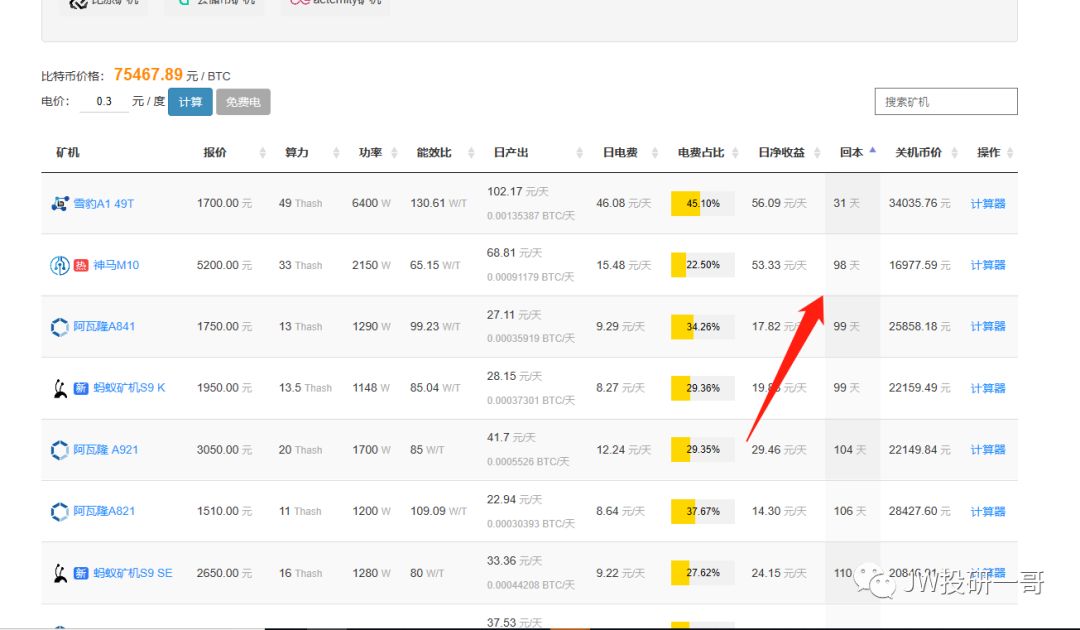Click the 1700.00 元 price cell
Image resolution: width=1080 pixels, height=630 pixels.
pyautogui.click(x=225, y=203)
